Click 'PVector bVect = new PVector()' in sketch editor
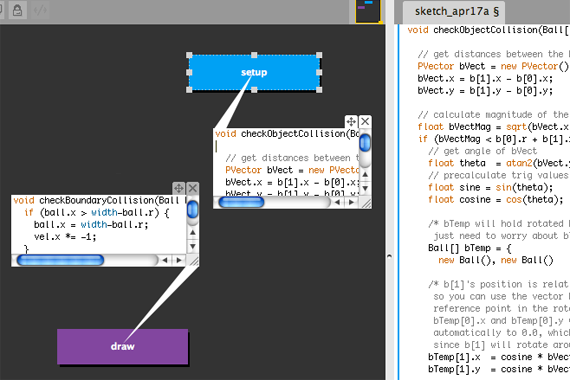Image resolution: width=570 pixels, height=380 pixels. tap(493, 66)
